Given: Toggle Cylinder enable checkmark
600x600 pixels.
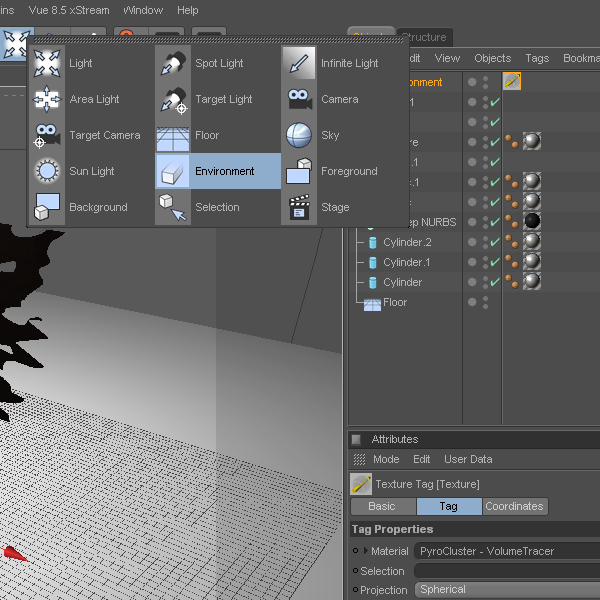Looking at the screenshot, I should coord(495,282).
